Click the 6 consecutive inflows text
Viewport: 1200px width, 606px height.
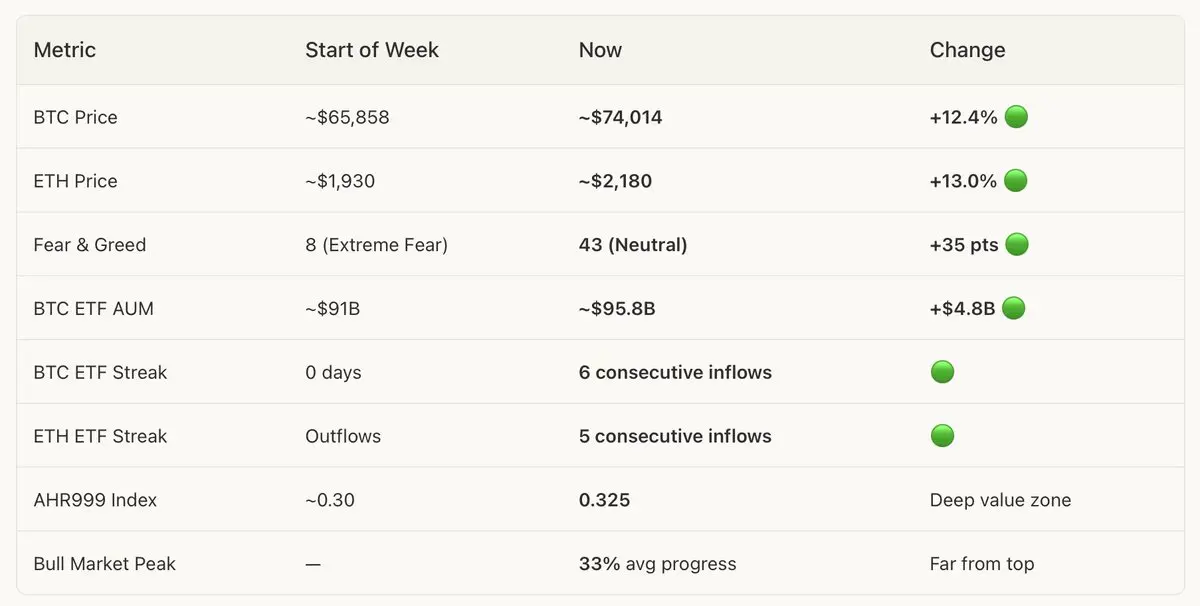click(675, 372)
